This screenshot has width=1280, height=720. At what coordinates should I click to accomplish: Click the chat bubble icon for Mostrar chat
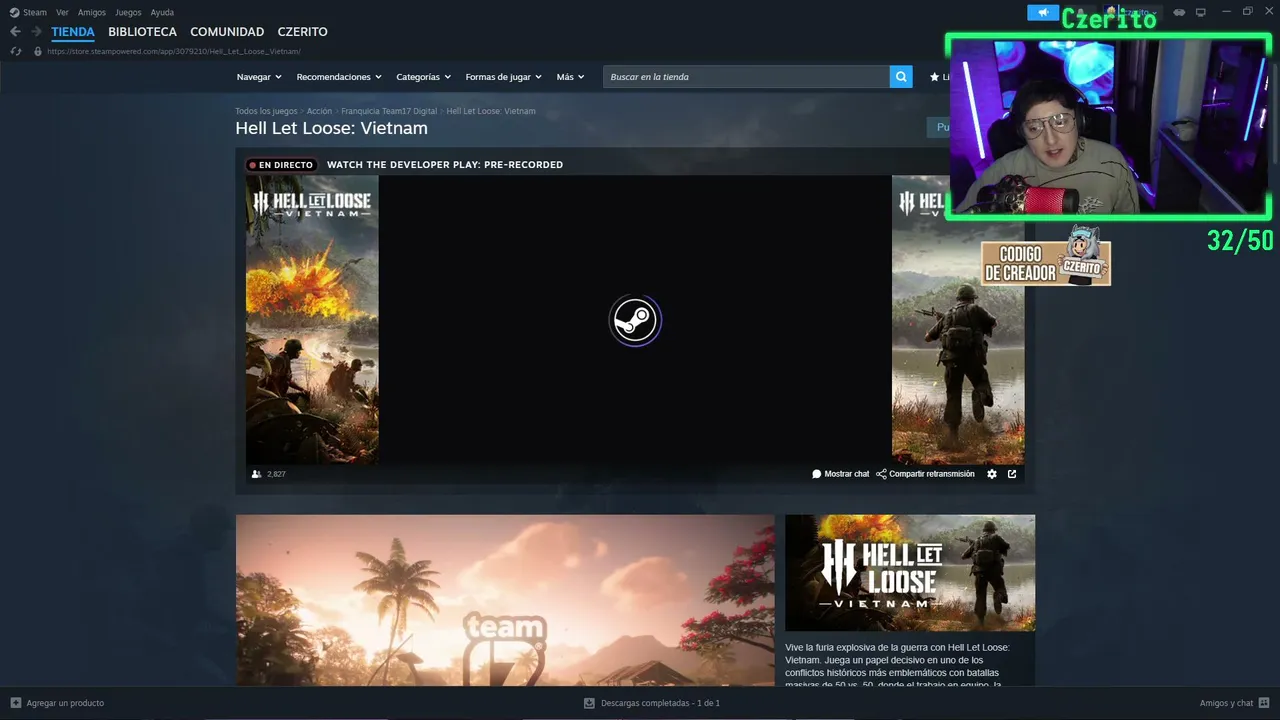tap(816, 474)
